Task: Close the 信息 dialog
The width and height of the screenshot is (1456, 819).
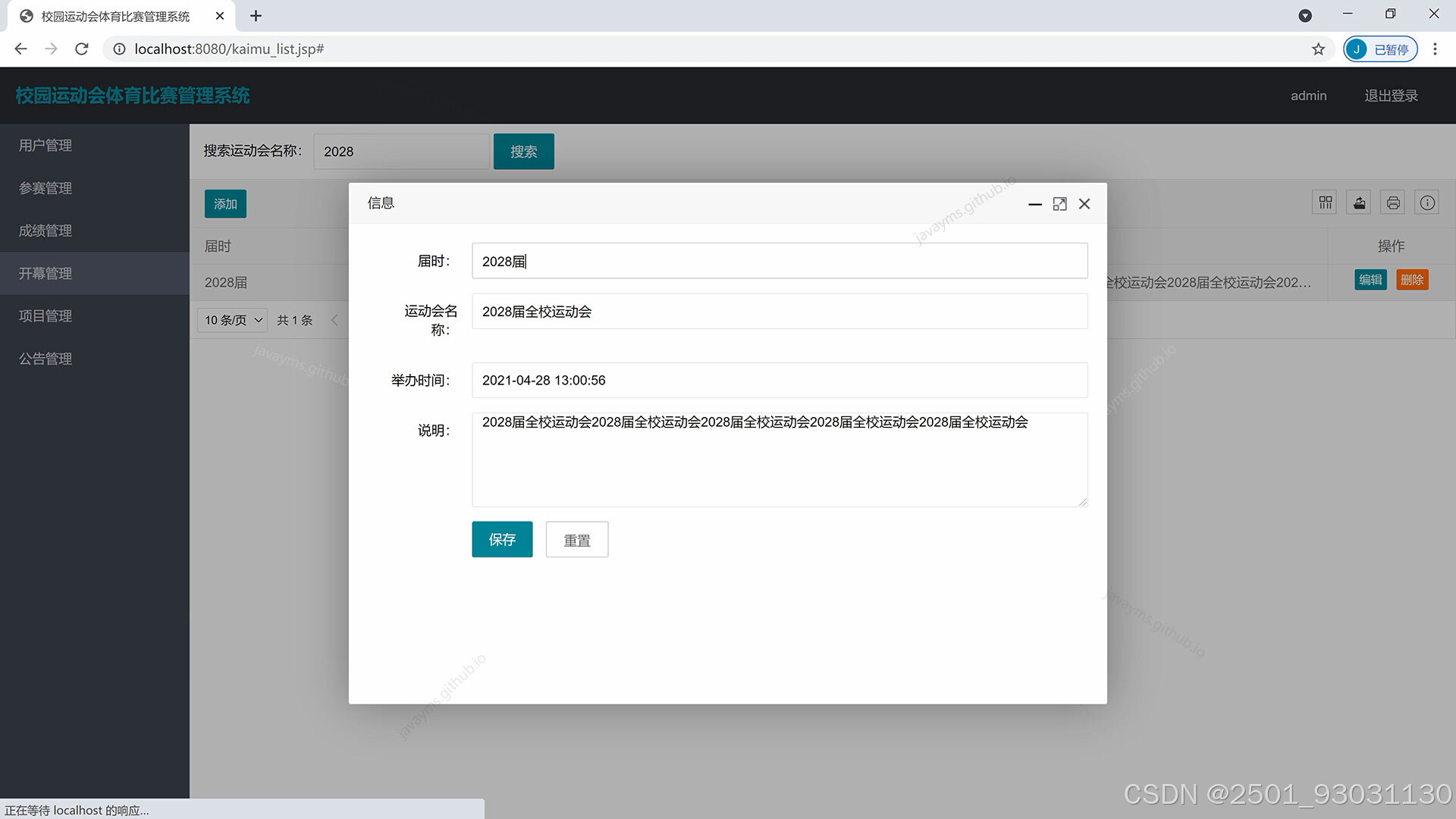Action: pos(1084,204)
